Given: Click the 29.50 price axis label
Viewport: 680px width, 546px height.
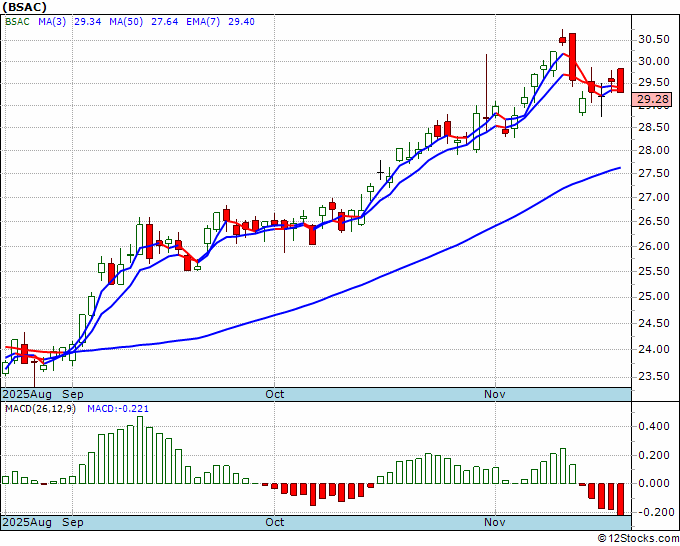Looking at the screenshot, I should (654, 83).
